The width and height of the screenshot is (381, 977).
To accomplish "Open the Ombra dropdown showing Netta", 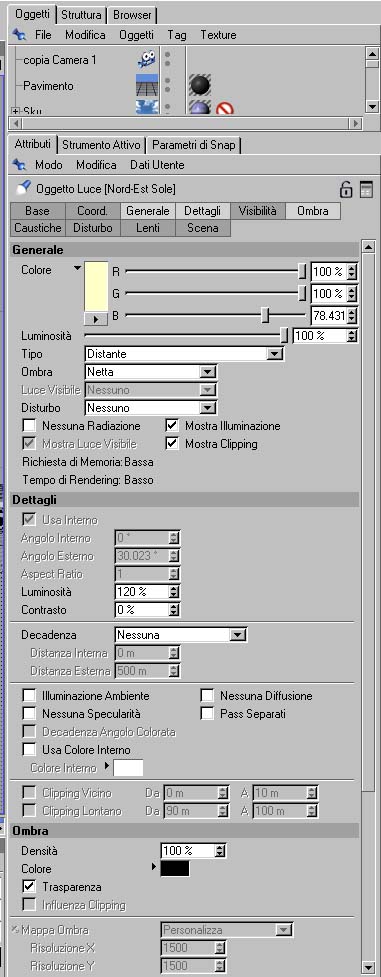I will pyautogui.click(x=150, y=372).
